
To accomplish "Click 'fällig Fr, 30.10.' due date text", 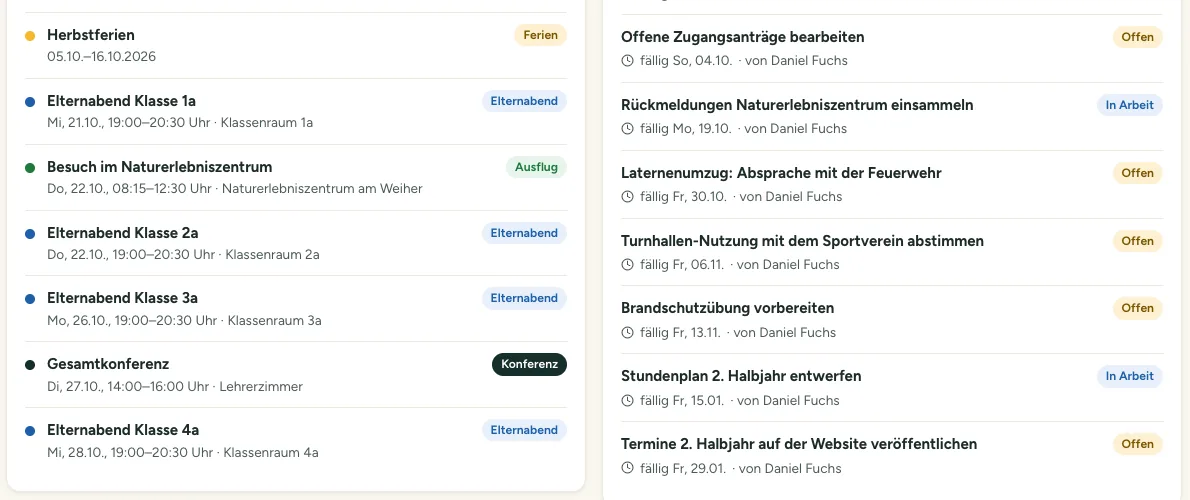I will 683,197.
